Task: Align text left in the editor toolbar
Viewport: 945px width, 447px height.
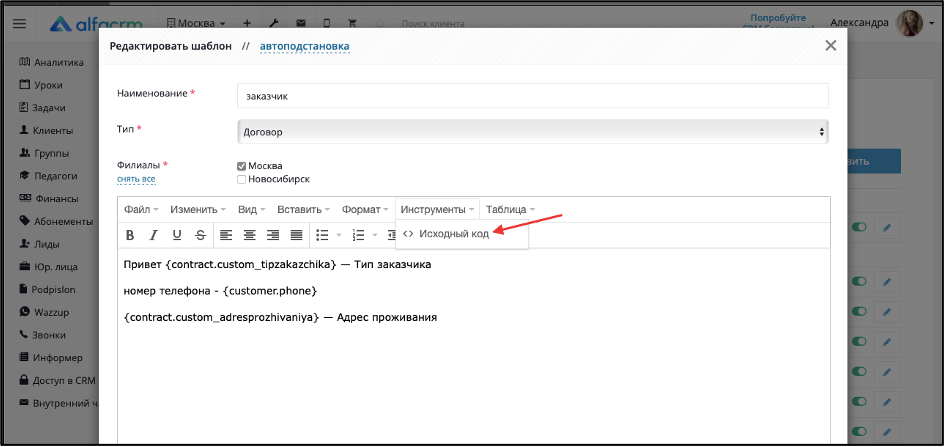Action: (x=226, y=236)
